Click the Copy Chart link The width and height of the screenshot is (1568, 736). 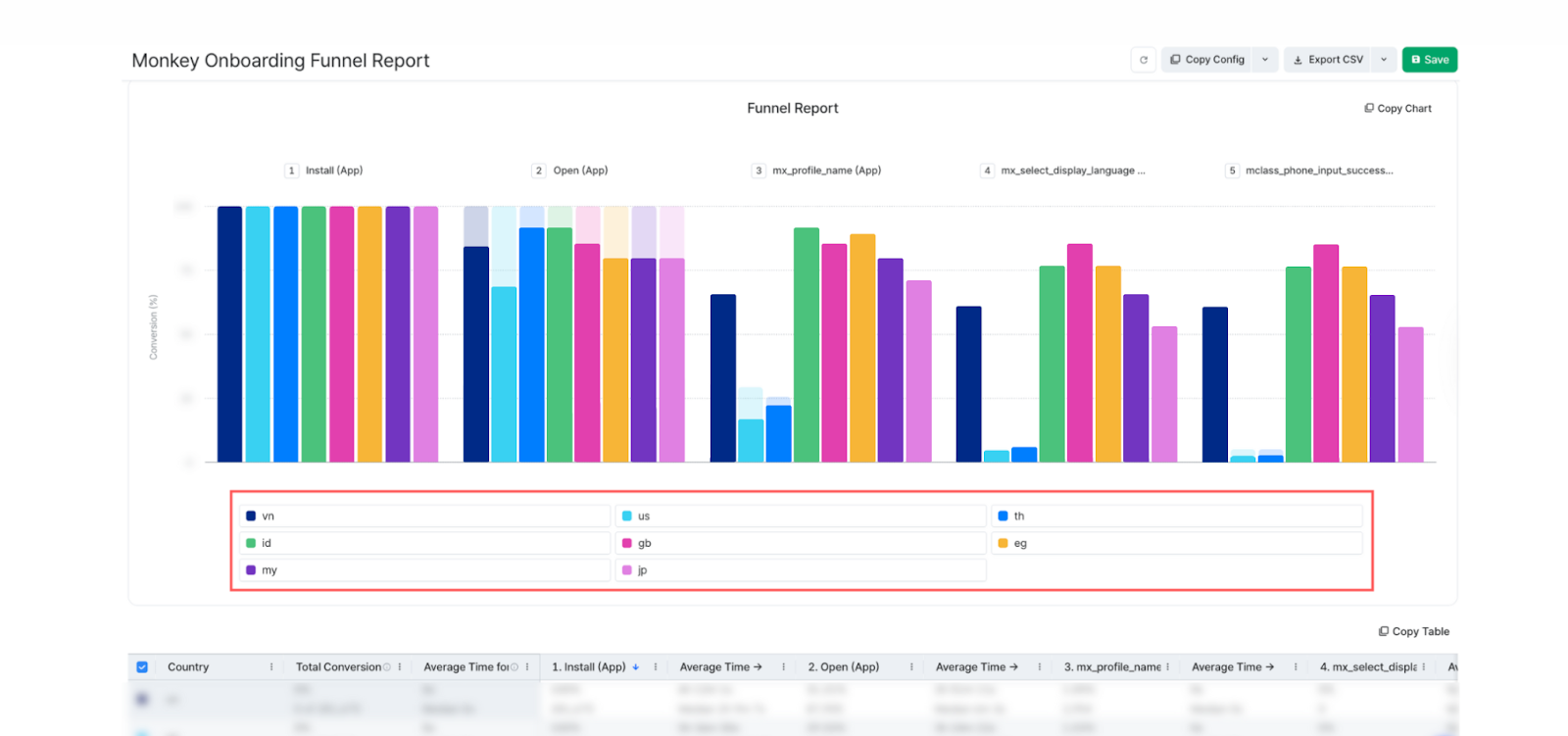pos(1397,109)
